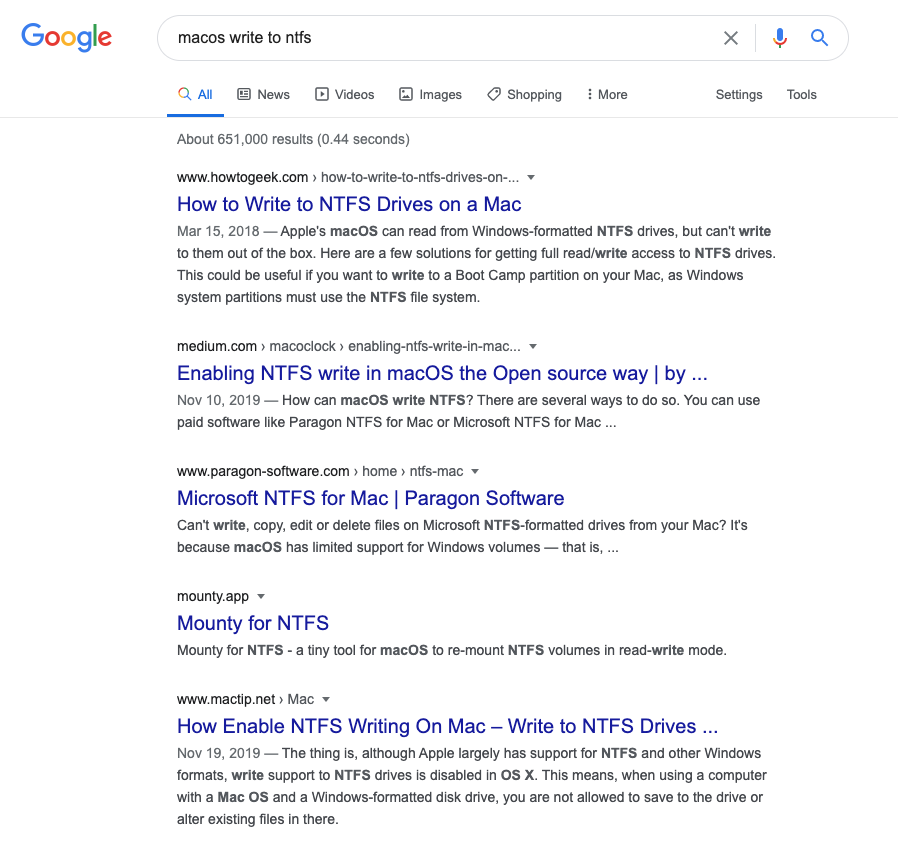Image resolution: width=898 pixels, height=847 pixels.
Task: Open the Videos tab play icon
Action: click(322, 94)
